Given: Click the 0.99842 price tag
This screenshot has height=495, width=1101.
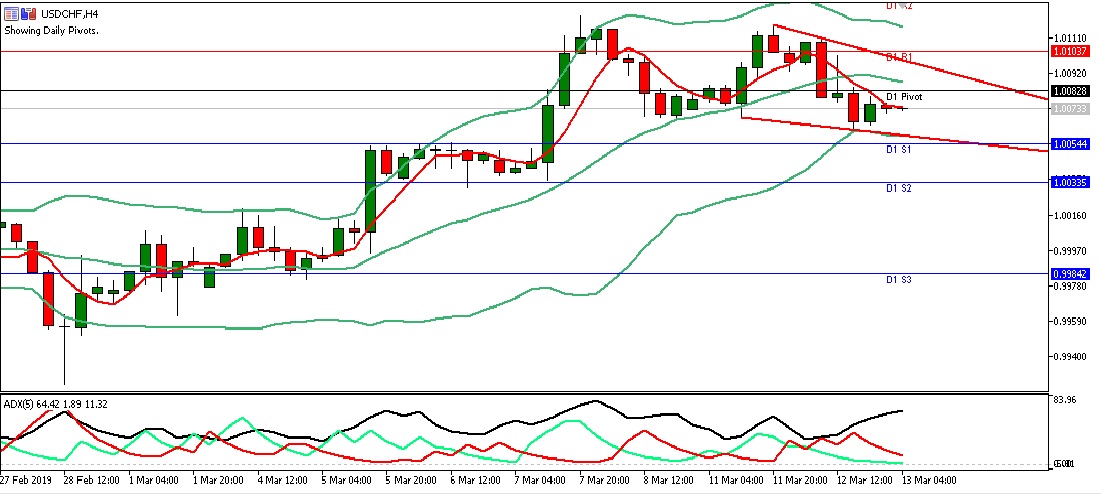Looking at the screenshot, I should click(1072, 273).
